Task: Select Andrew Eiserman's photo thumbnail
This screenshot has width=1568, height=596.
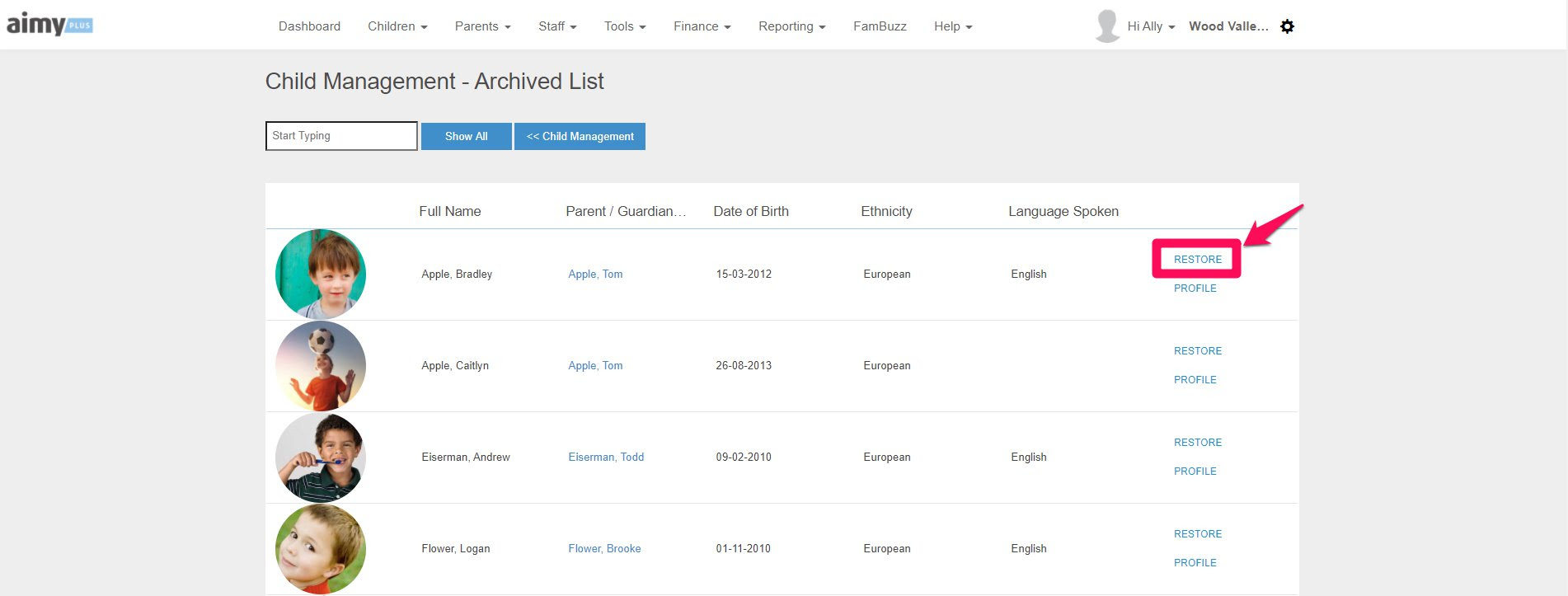Action: click(x=321, y=458)
